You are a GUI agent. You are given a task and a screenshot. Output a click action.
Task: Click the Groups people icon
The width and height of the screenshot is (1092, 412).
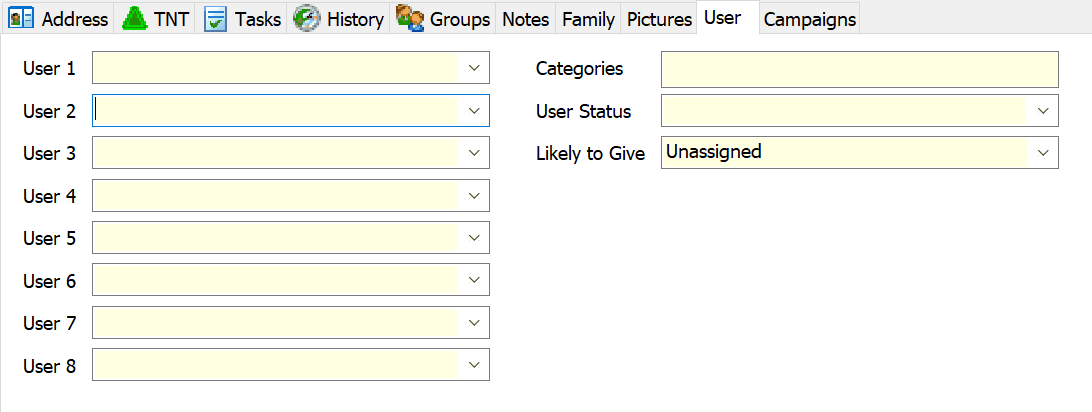point(410,19)
